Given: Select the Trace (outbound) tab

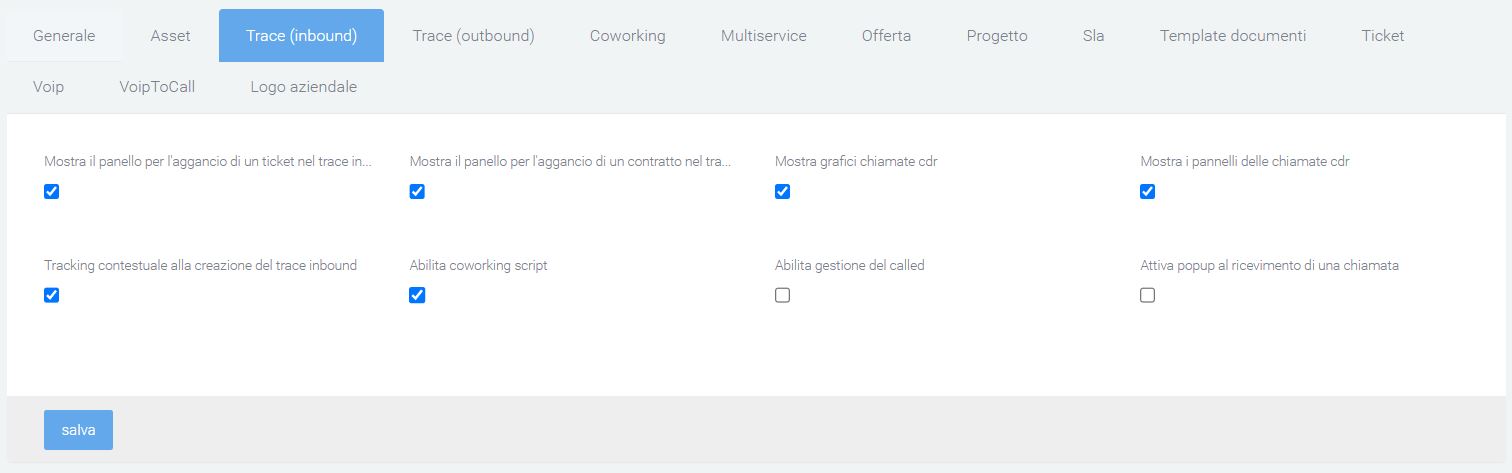Looking at the screenshot, I should click(473, 36).
